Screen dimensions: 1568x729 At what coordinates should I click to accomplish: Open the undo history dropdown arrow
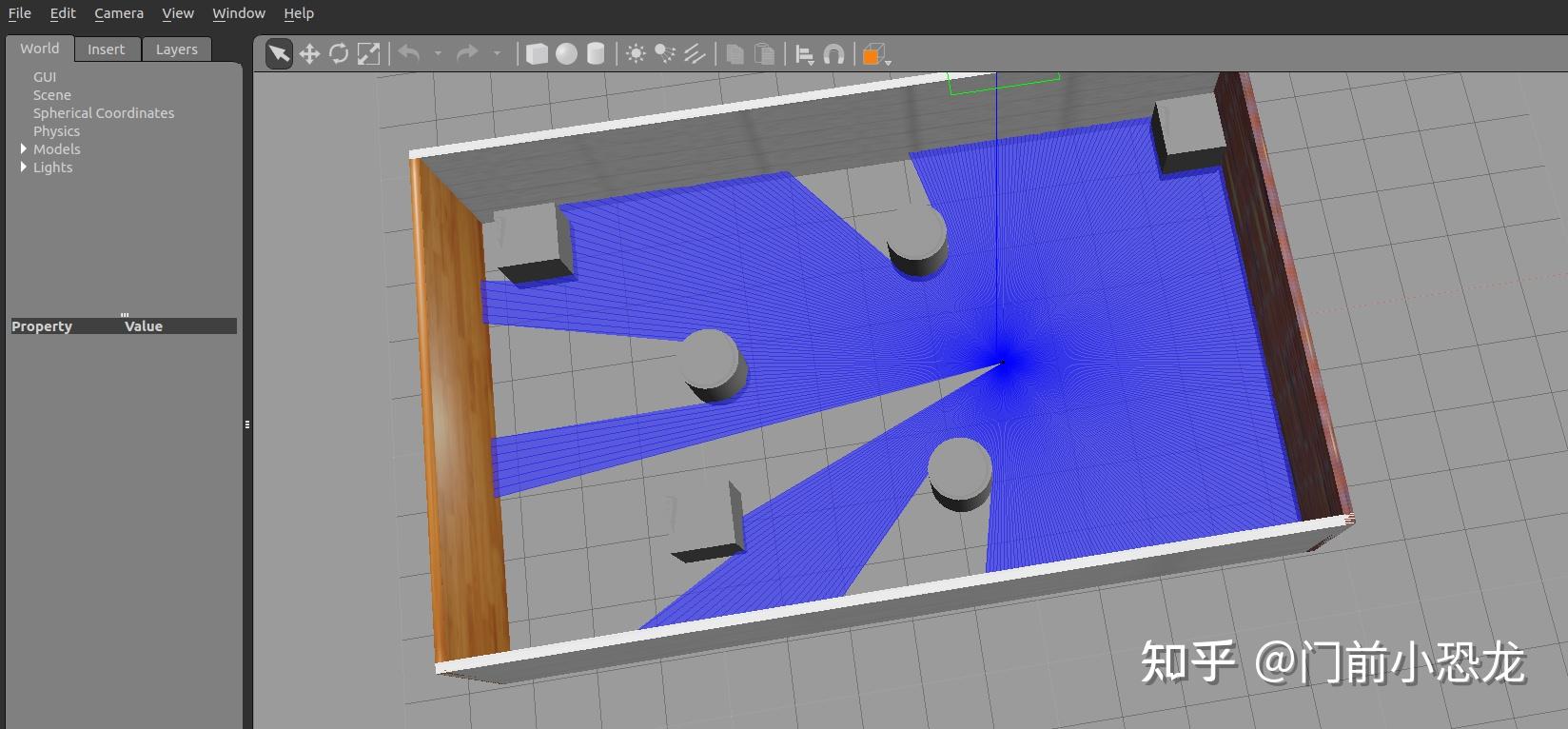[x=438, y=53]
